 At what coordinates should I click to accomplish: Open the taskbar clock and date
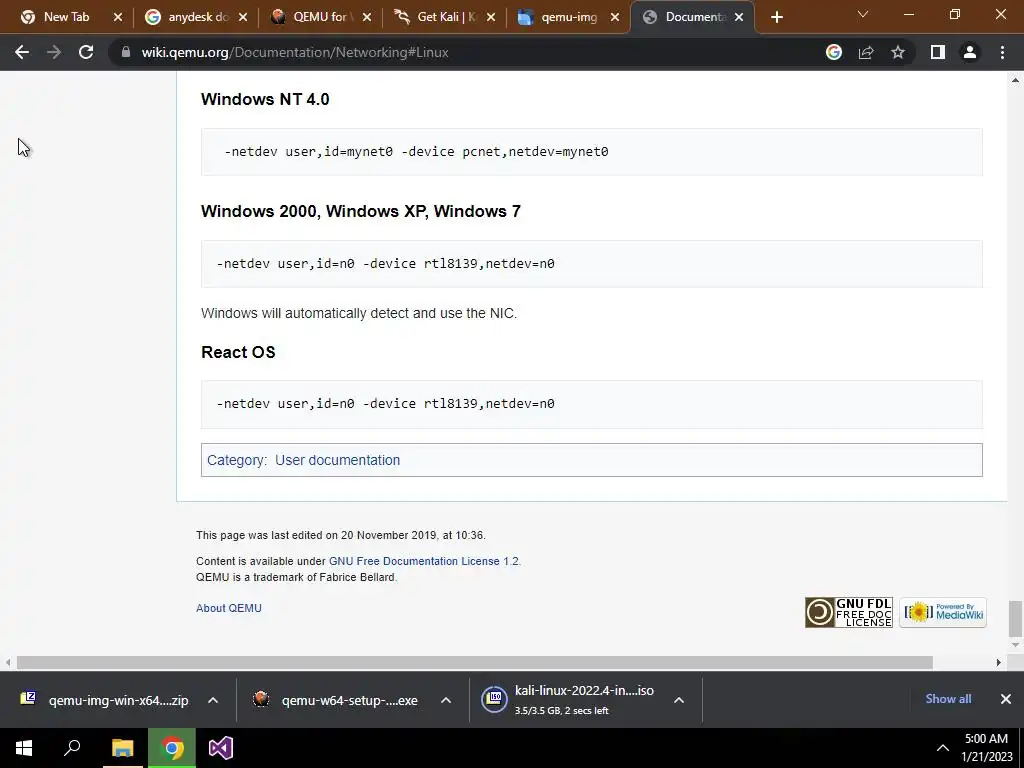(986, 748)
